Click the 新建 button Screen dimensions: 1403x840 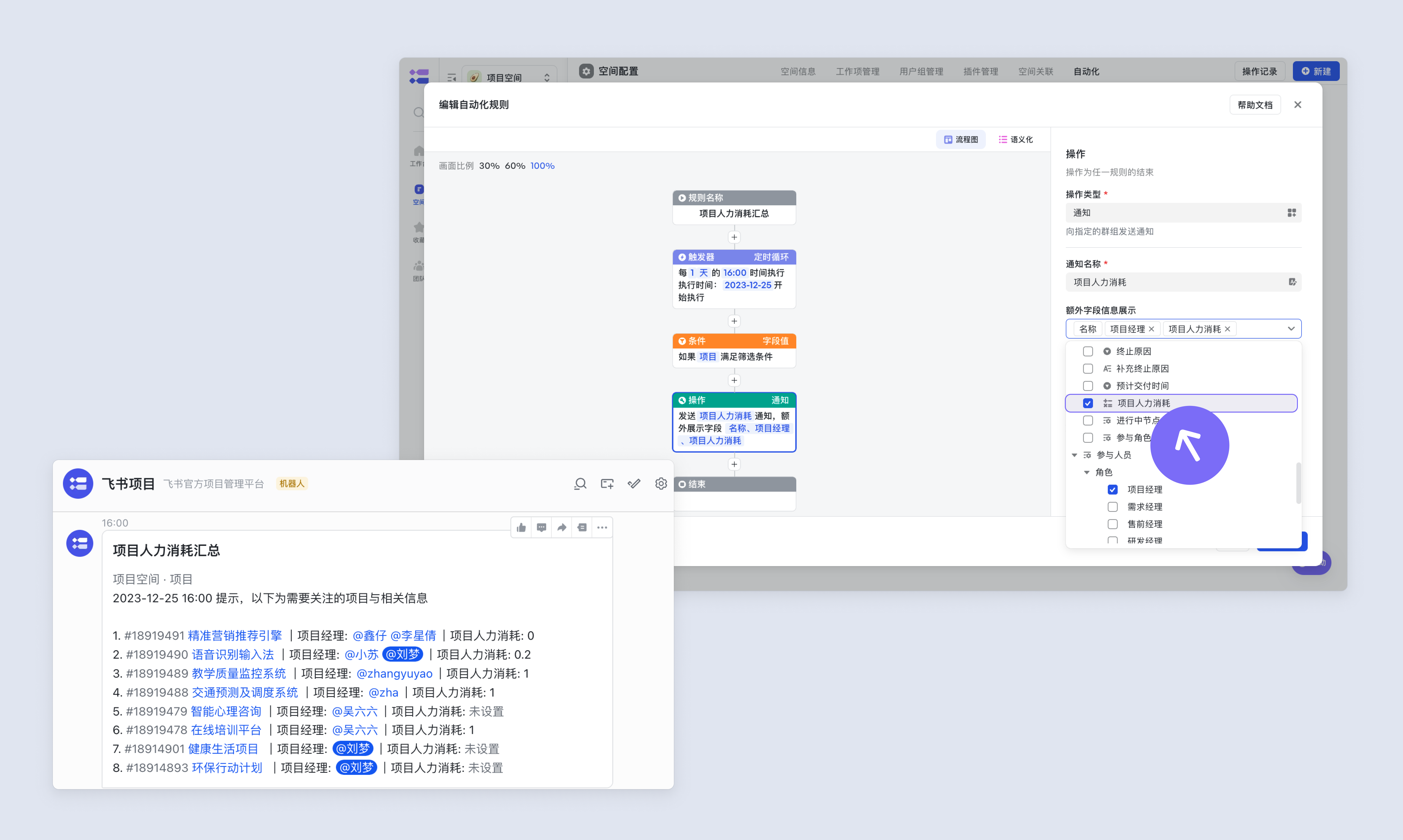click(1316, 71)
